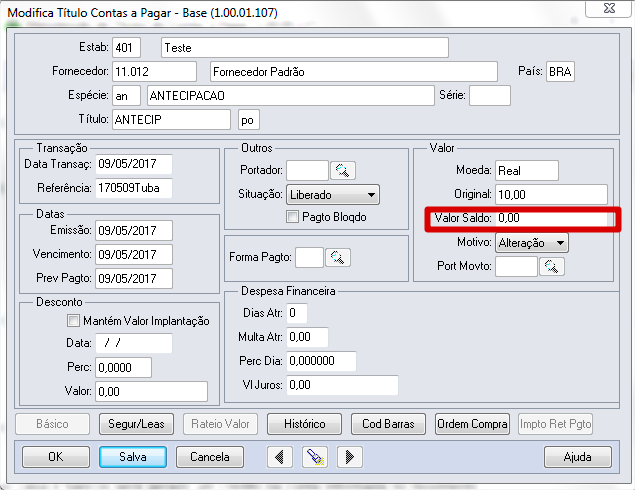Screen dimensions: 635x490
Task: Toggle the Pagto Bloqdo checkbox
Action: [x=292, y=217]
